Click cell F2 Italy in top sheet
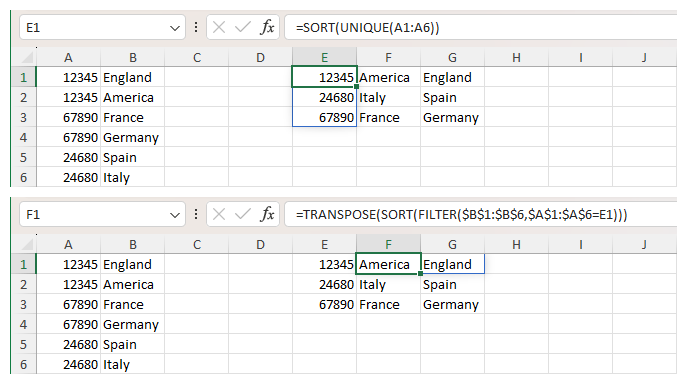The image size is (687, 384). tap(389, 97)
